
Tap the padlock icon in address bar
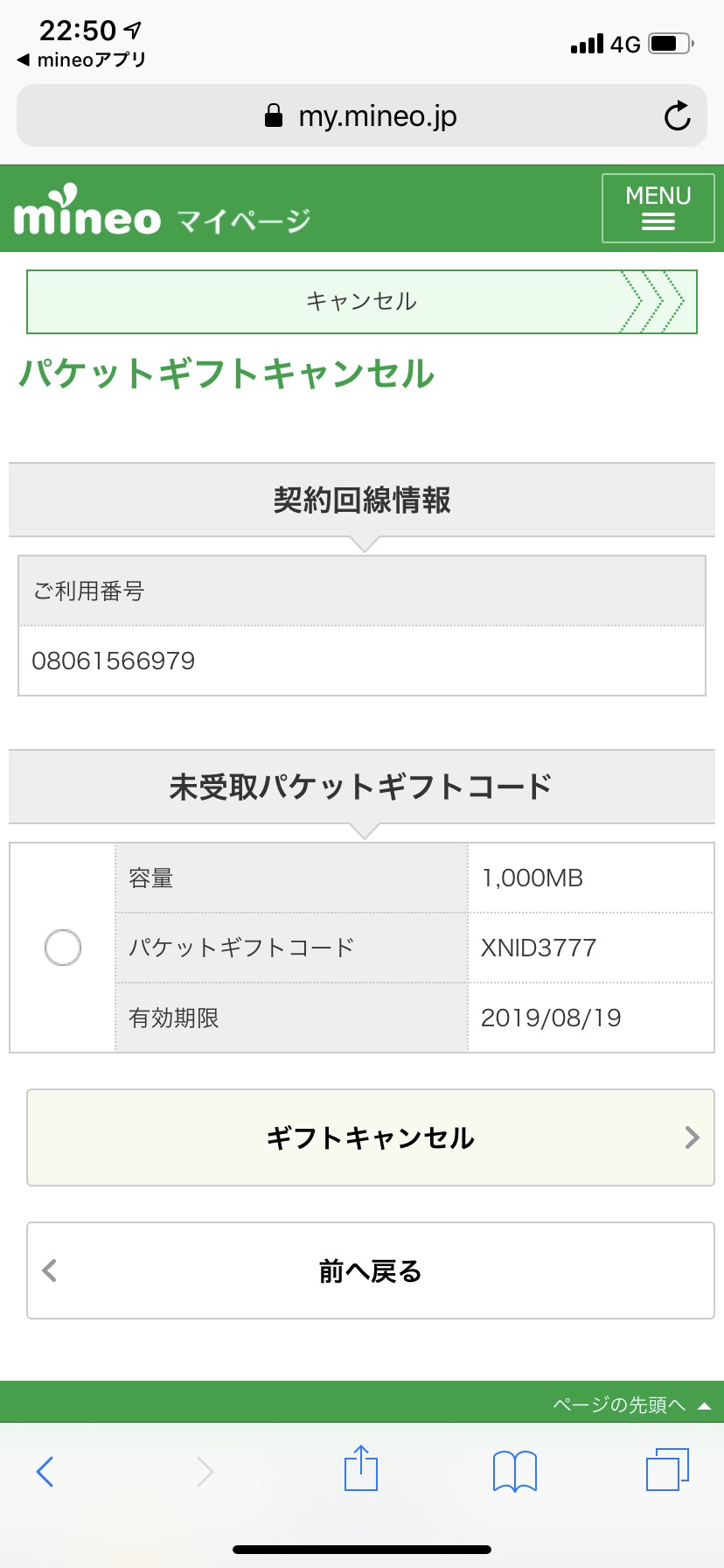pyautogui.click(x=274, y=115)
